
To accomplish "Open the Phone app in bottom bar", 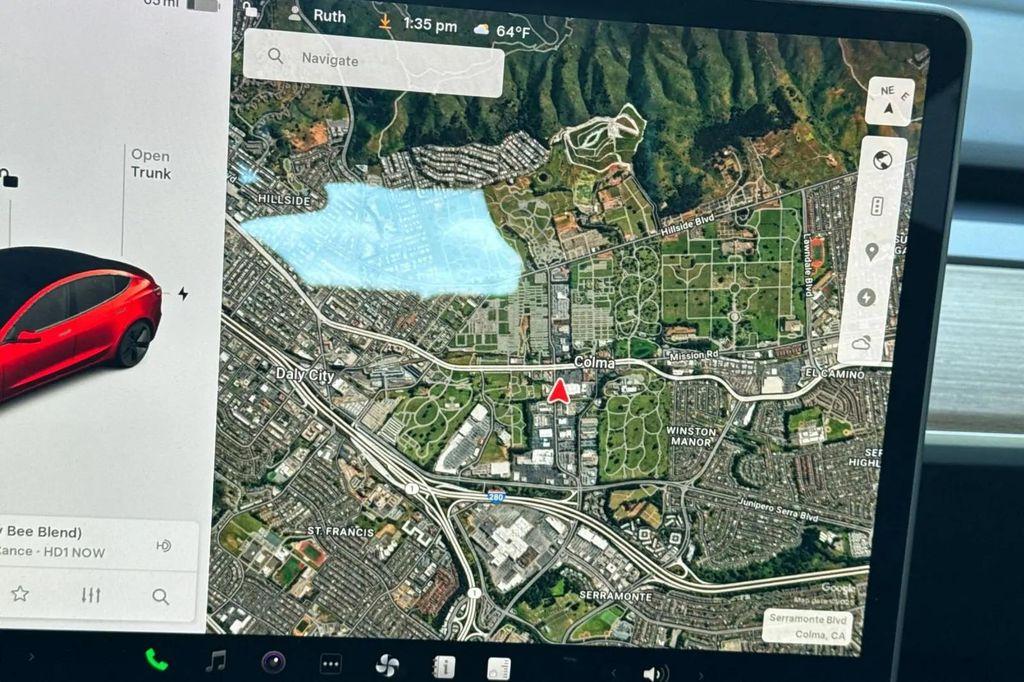I will [156, 659].
